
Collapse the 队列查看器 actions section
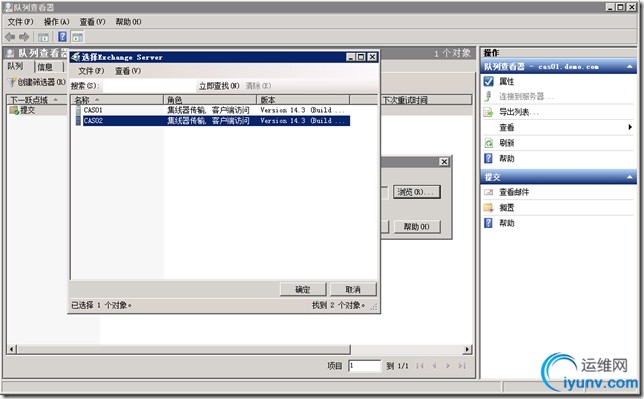point(630,67)
